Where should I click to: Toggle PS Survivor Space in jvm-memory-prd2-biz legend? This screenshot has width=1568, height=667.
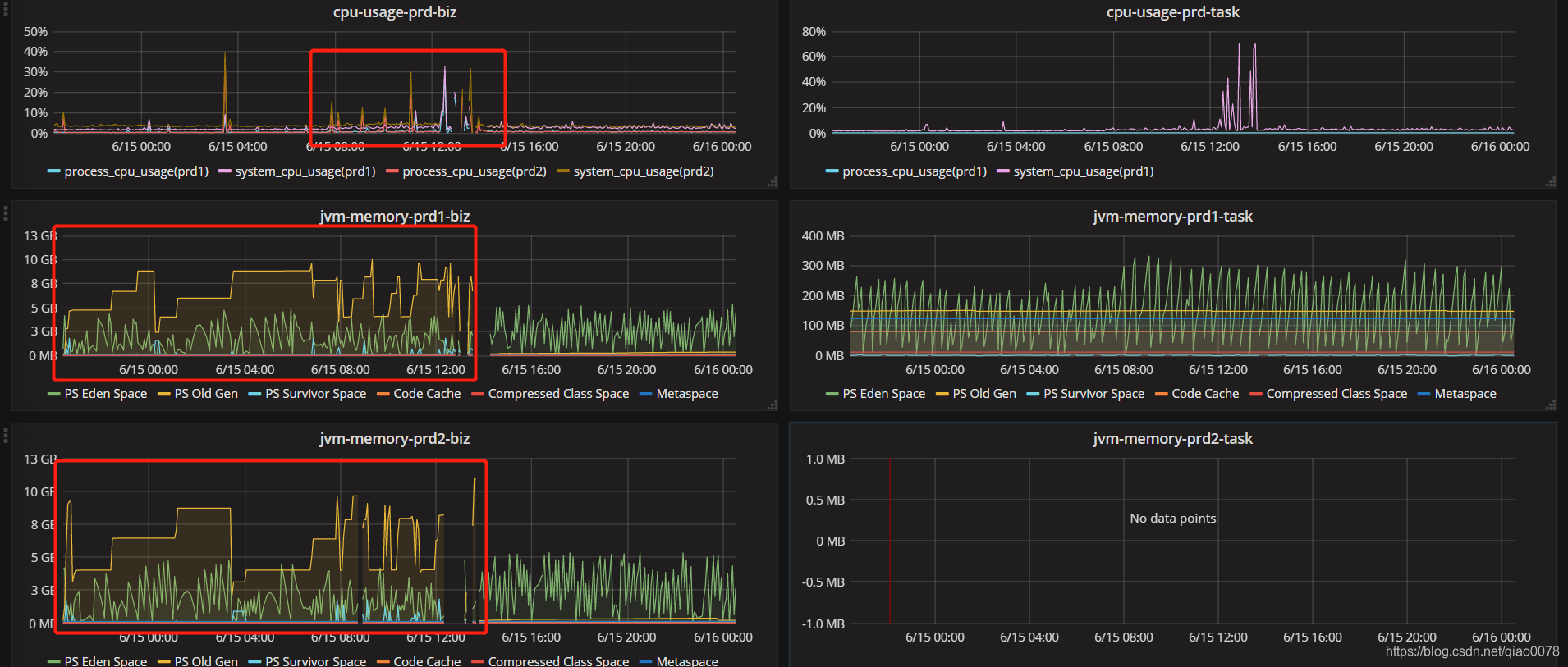click(x=316, y=660)
